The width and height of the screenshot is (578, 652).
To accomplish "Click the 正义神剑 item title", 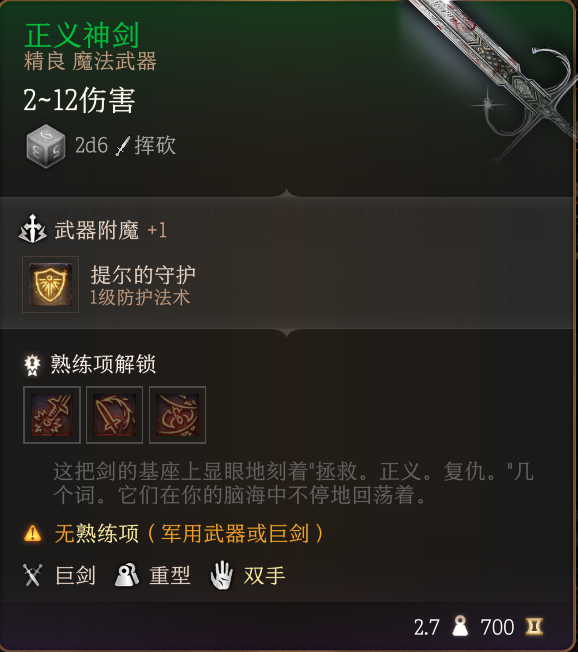I will pyautogui.click(x=82, y=36).
